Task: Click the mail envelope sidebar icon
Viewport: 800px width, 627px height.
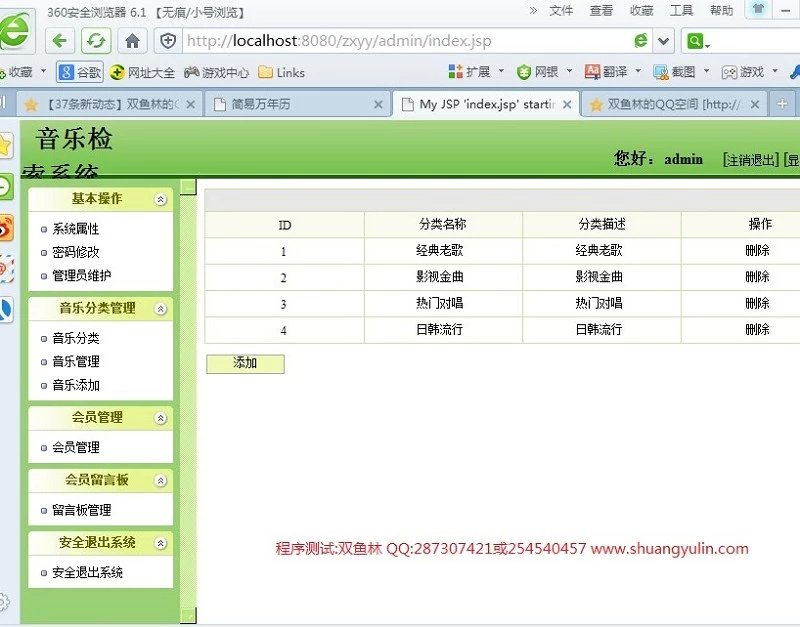Action: tap(6, 268)
